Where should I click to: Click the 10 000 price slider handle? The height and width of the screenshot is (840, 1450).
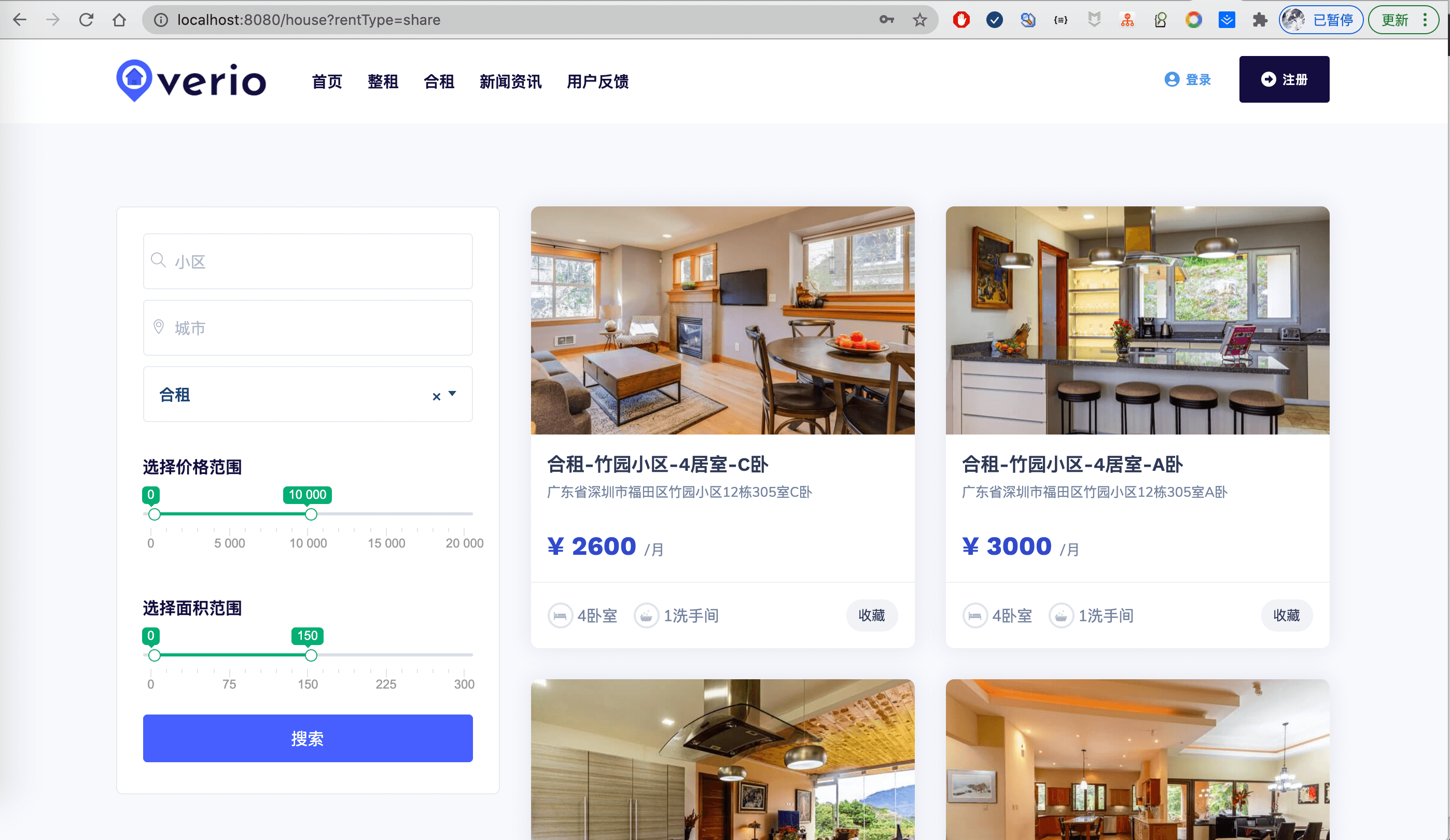[311, 514]
